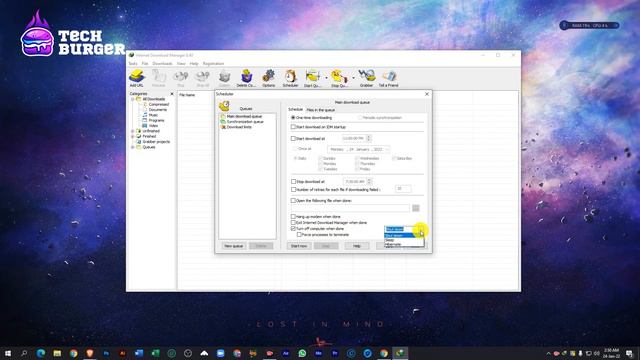This screenshot has height=360, width=640.
Task: Open the View menu
Action: [181, 64]
